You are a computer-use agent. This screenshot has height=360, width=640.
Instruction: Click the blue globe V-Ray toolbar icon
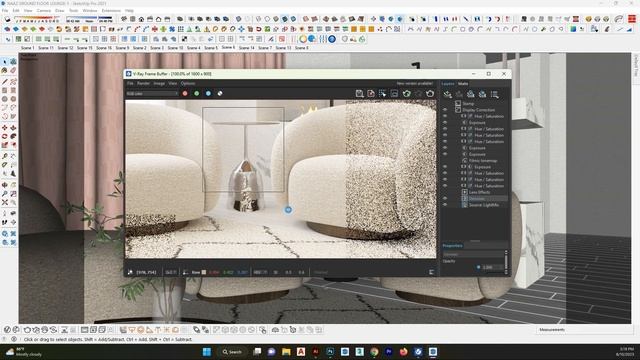pyautogui.click(x=311, y=39)
